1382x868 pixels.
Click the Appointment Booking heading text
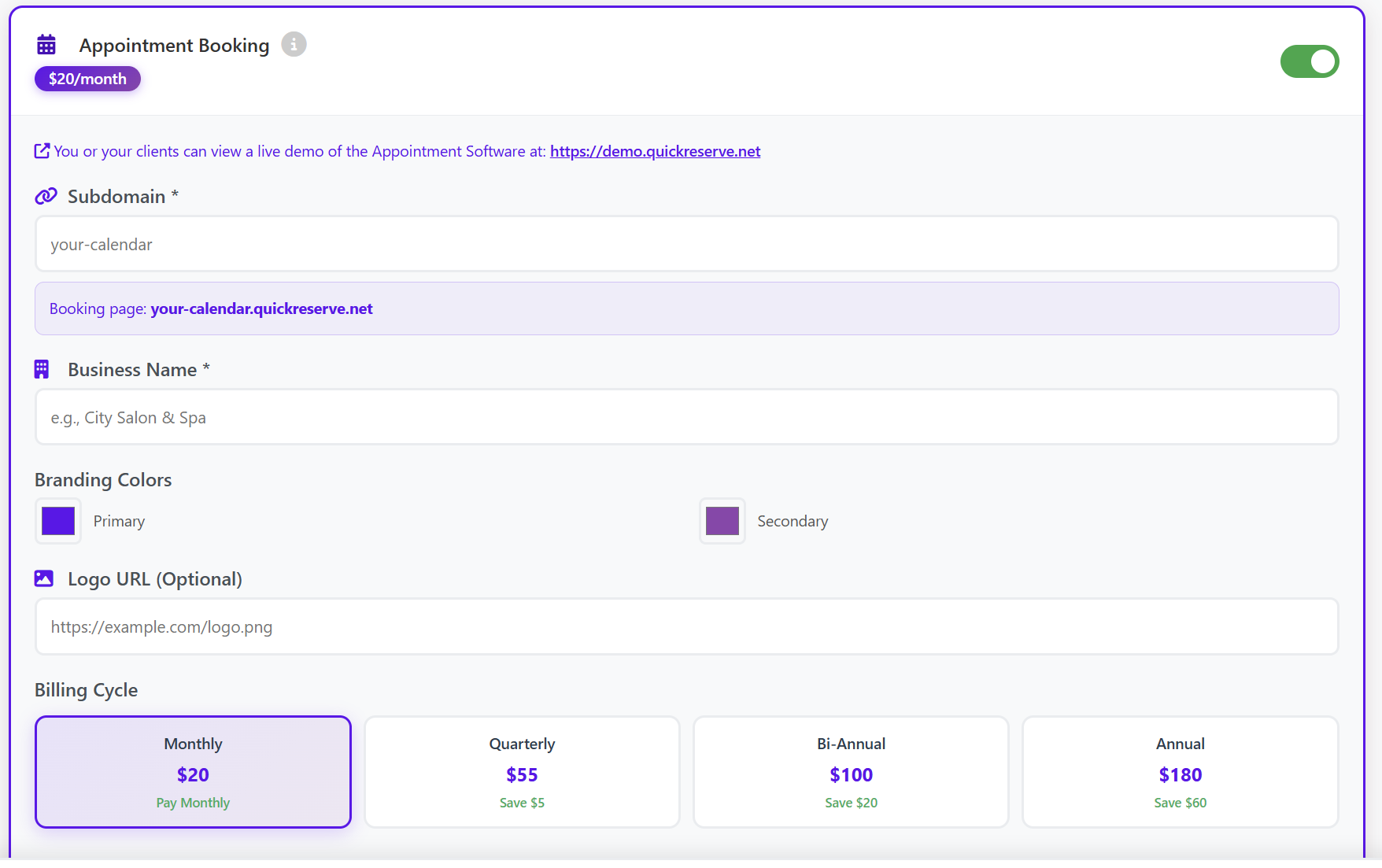[x=174, y=46]
